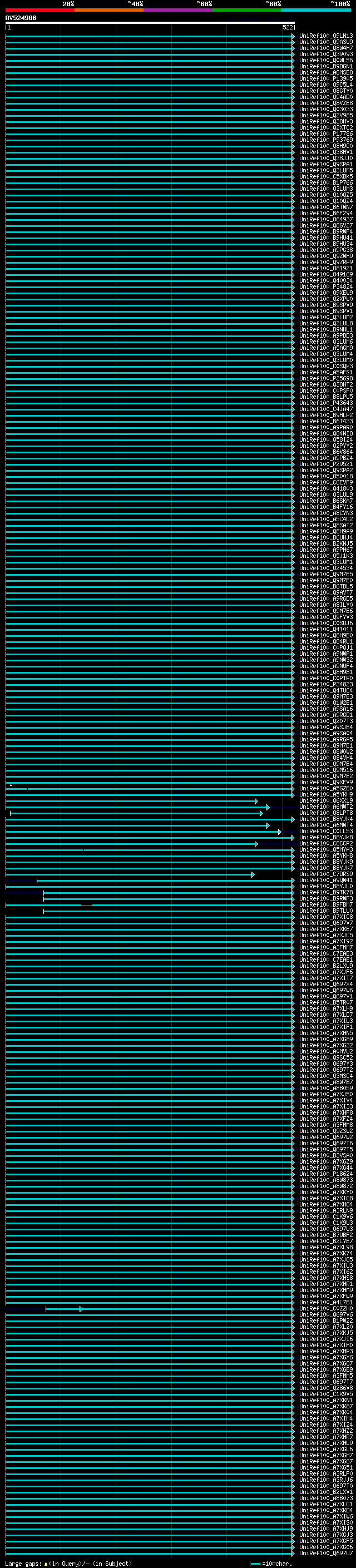Select hit UniRef100_B9RWF3
The height and width of the screenshot is (1568, 356).
[326, 898]
